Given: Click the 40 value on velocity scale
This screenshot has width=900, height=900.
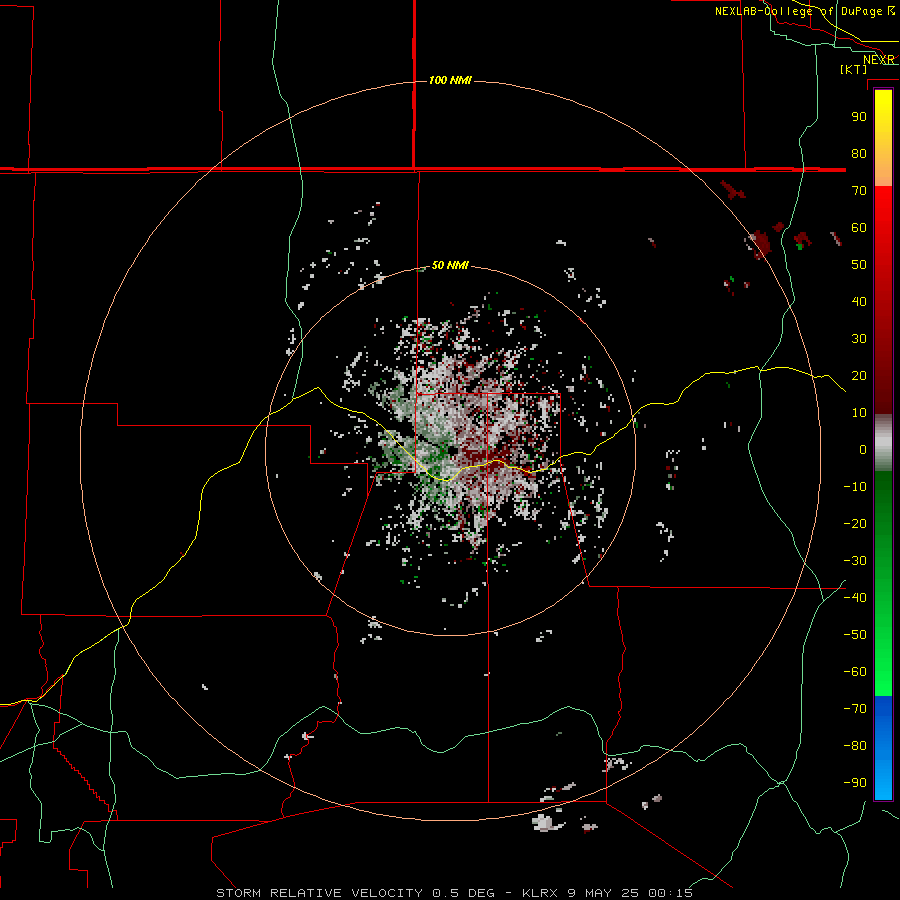Looking at the screenshot, I should pos(859,301).
